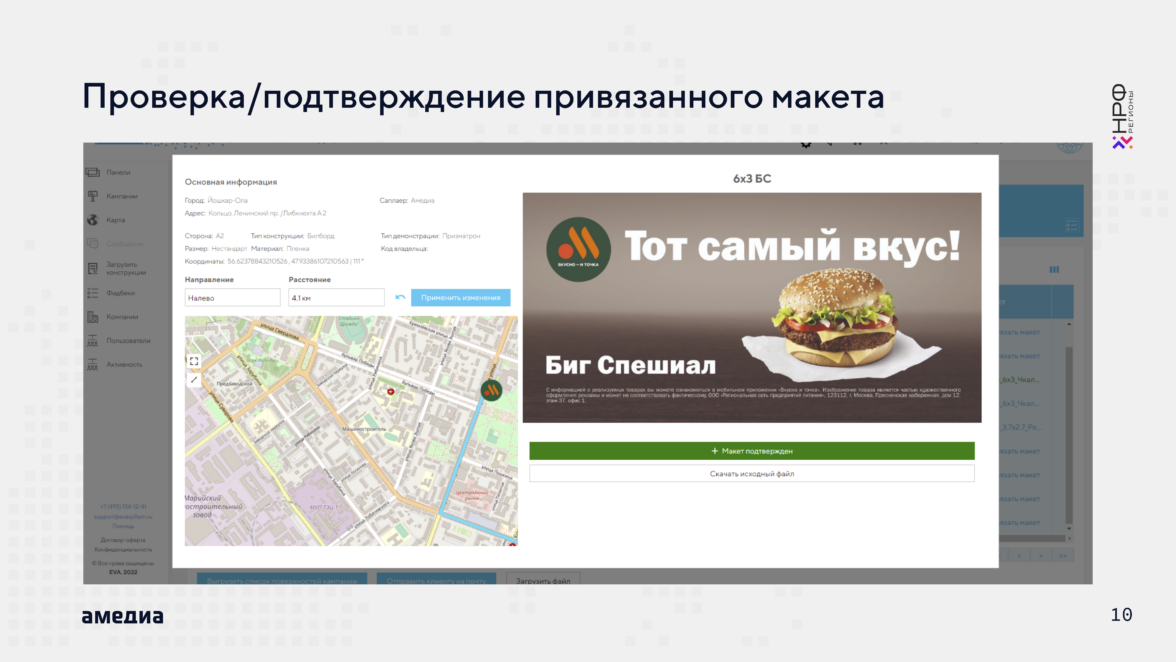Viewport: 1176px width, 662px height.
Task: Click the slide number 10
Action: pos(1121,615)
